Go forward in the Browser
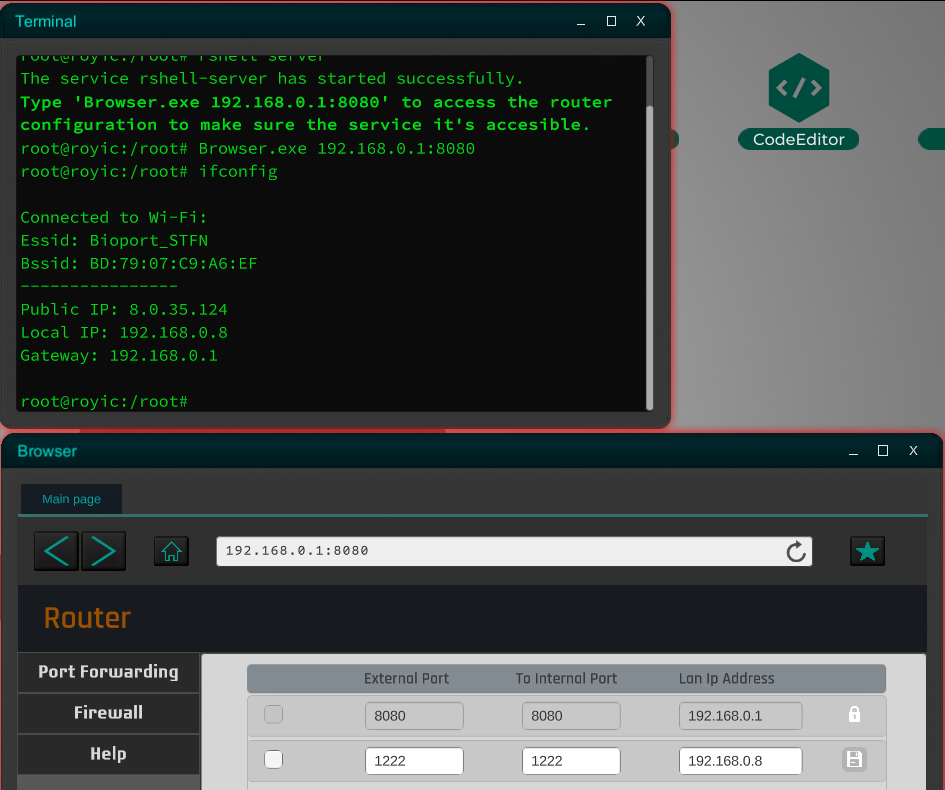This screenshot has width=945, height=790. [x=104, y=551]
